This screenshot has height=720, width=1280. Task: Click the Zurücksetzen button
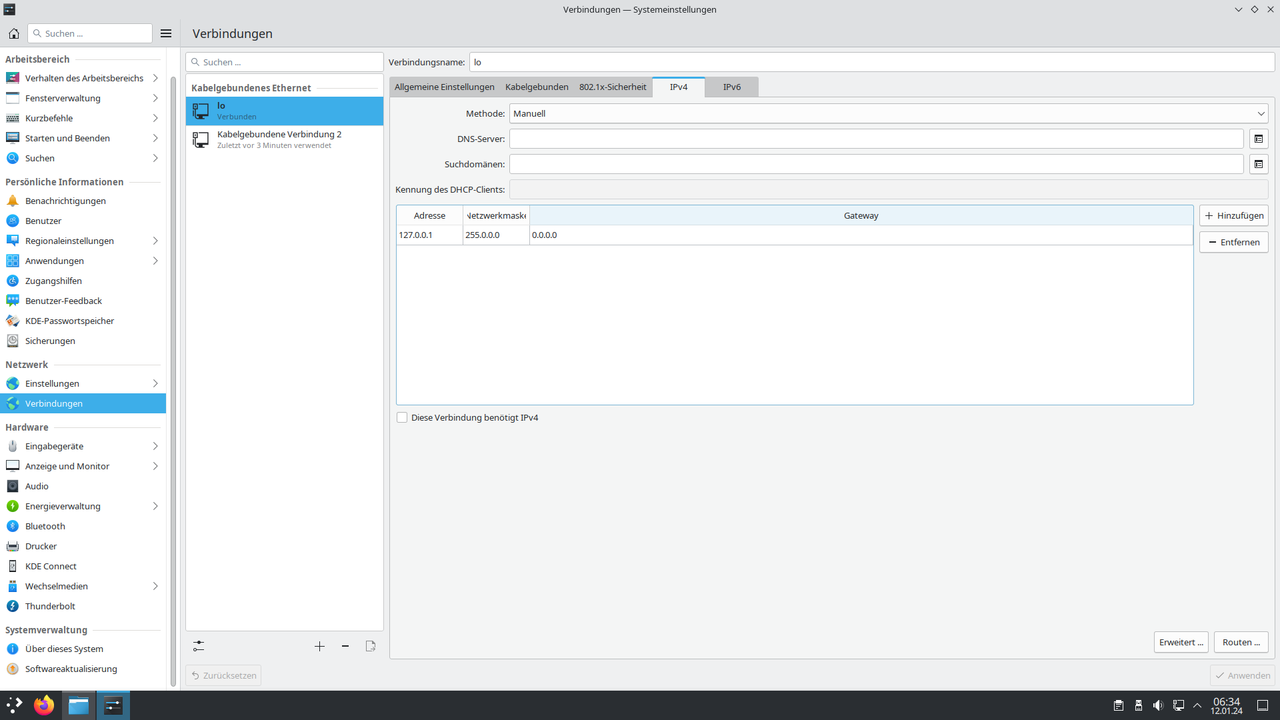pyautogui.click(x=224, y=675)
